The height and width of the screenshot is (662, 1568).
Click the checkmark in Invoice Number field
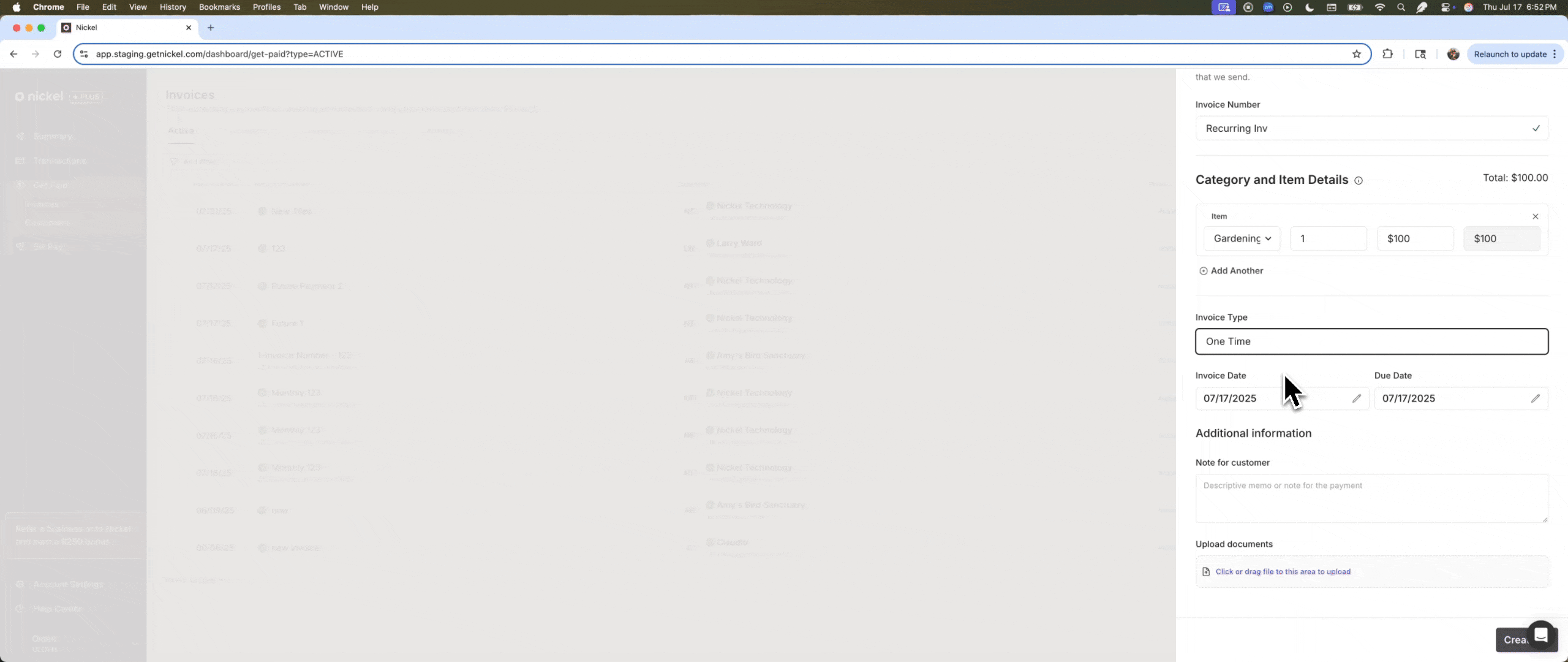tap(1536, 128)
